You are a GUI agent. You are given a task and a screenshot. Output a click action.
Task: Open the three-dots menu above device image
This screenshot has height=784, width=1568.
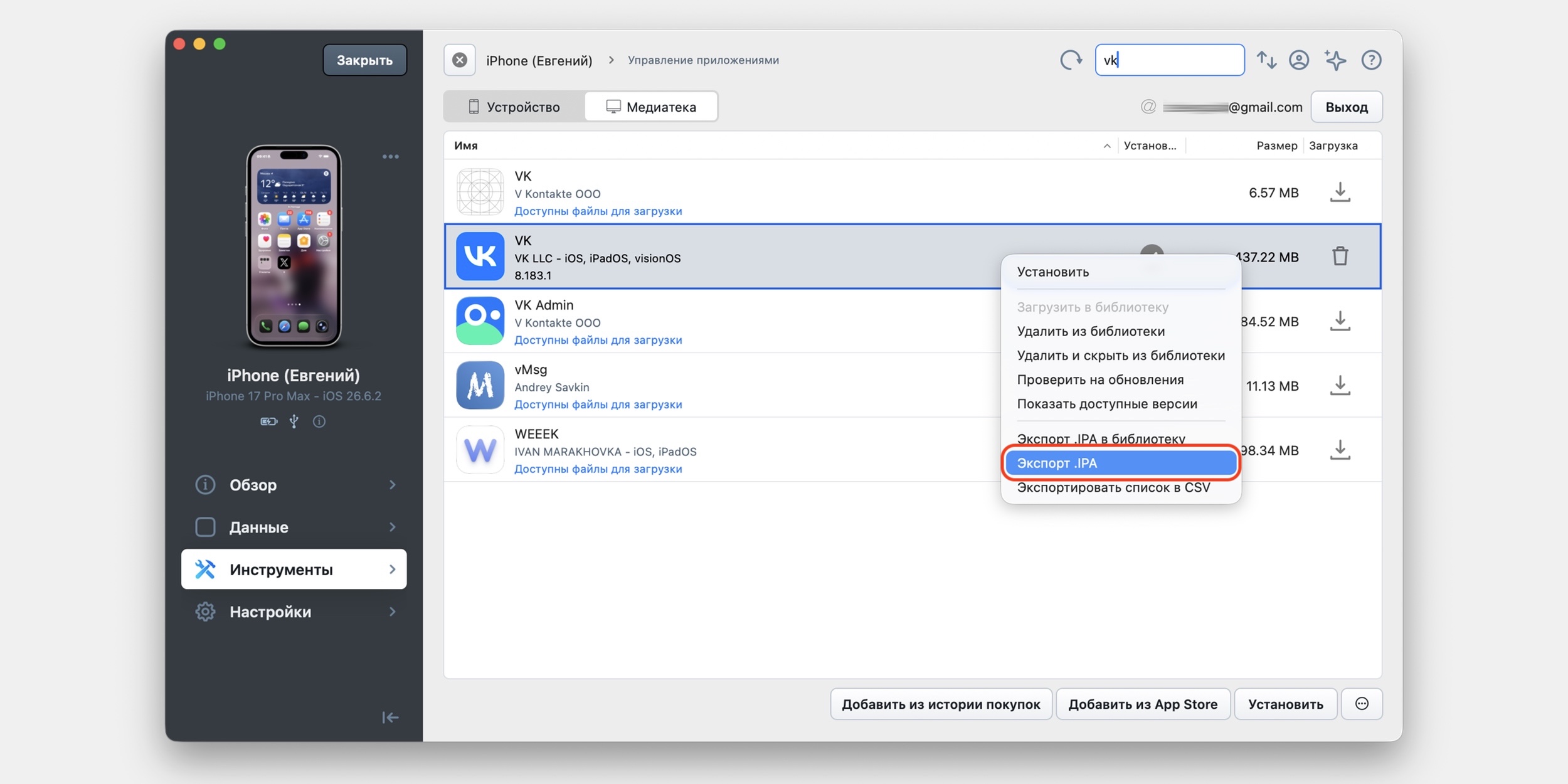click(x=391, y=157)
